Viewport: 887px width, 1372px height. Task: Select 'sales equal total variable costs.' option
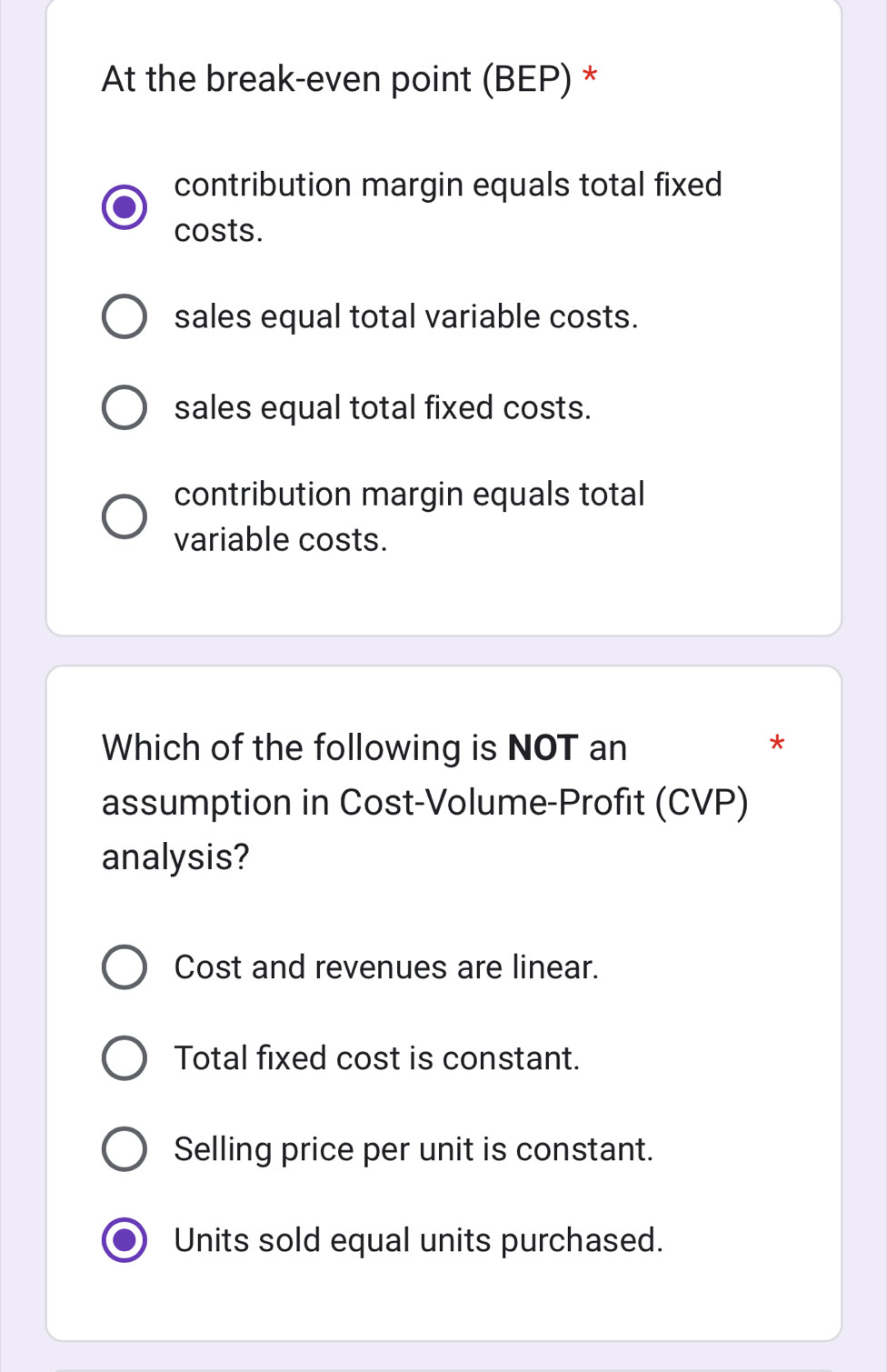(x=125, y=315)
